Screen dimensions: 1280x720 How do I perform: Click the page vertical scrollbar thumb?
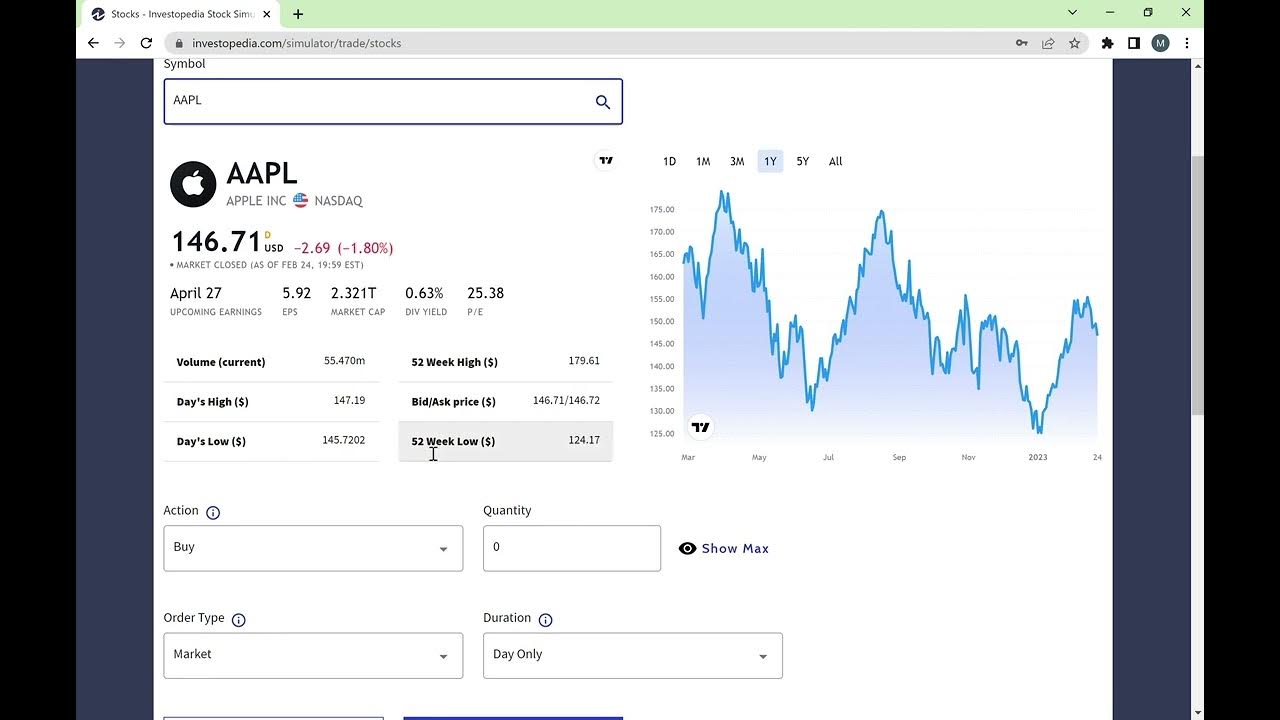click(1197, 285)
